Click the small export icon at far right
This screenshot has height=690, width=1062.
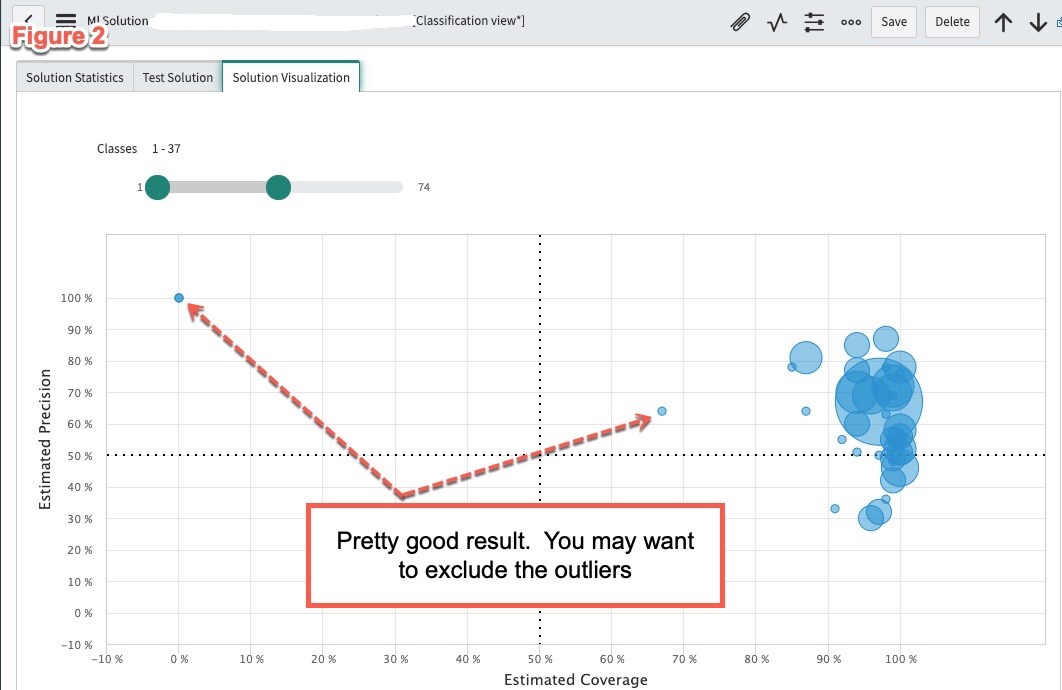1056,20
